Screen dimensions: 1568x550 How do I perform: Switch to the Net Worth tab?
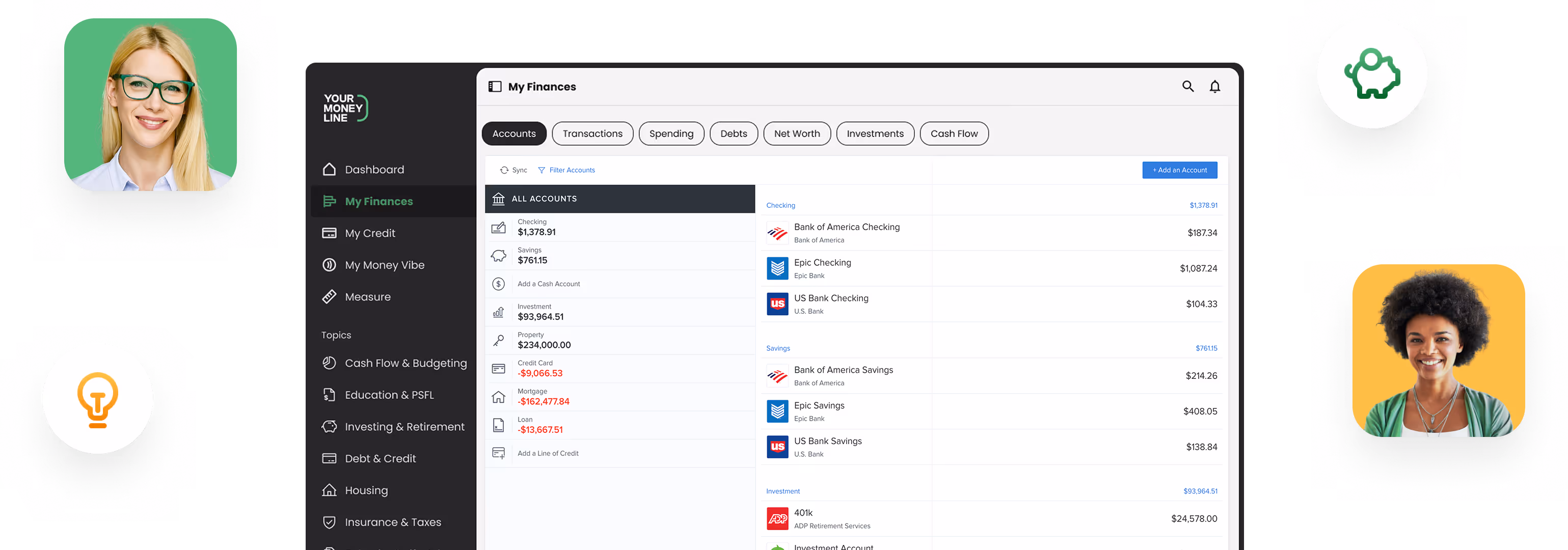(x=796, y=134)
